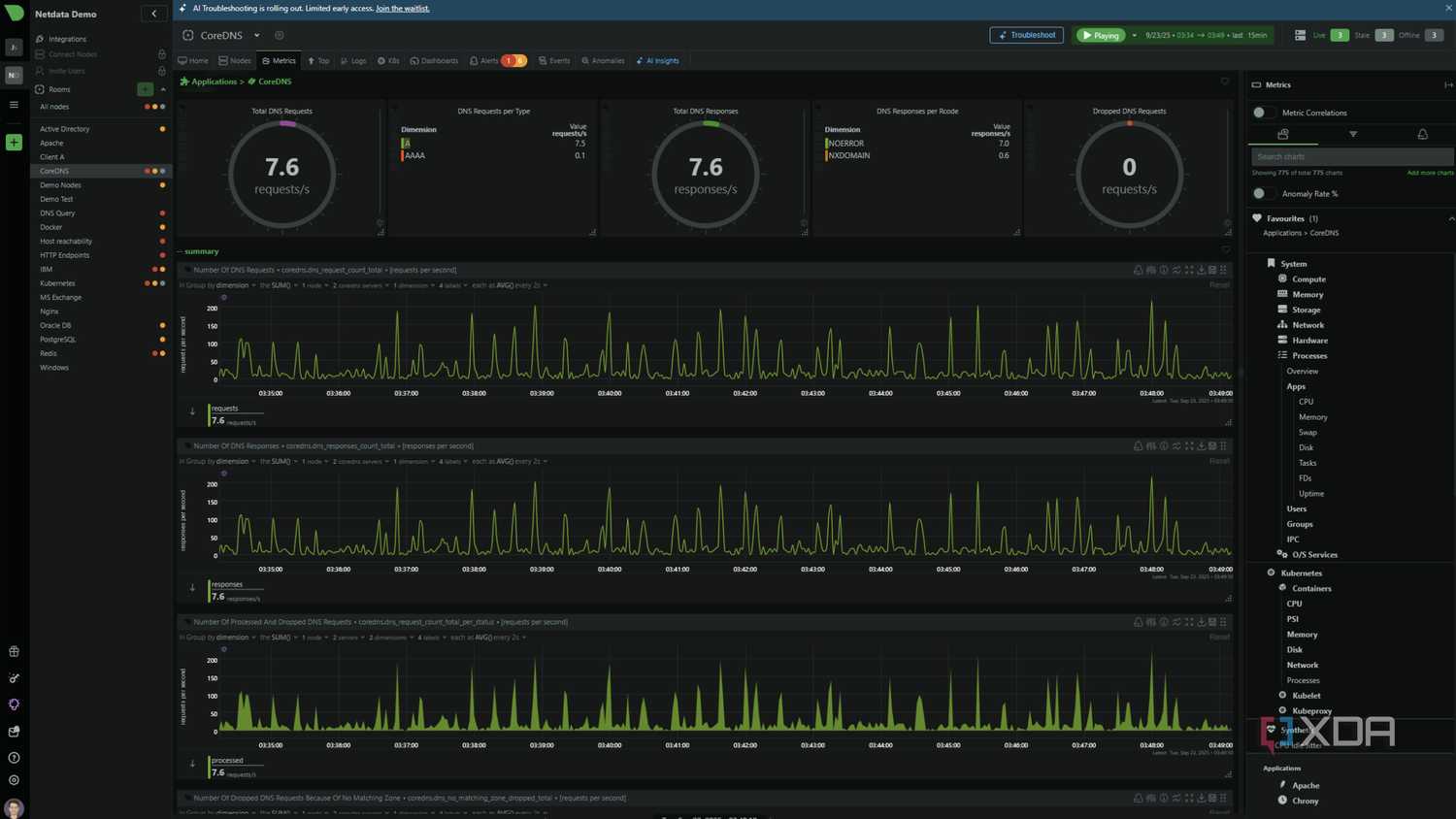Click the gear icon next to CoreDNS title
The height and width of the screenshot is (819, 1456).
point(280,36)
